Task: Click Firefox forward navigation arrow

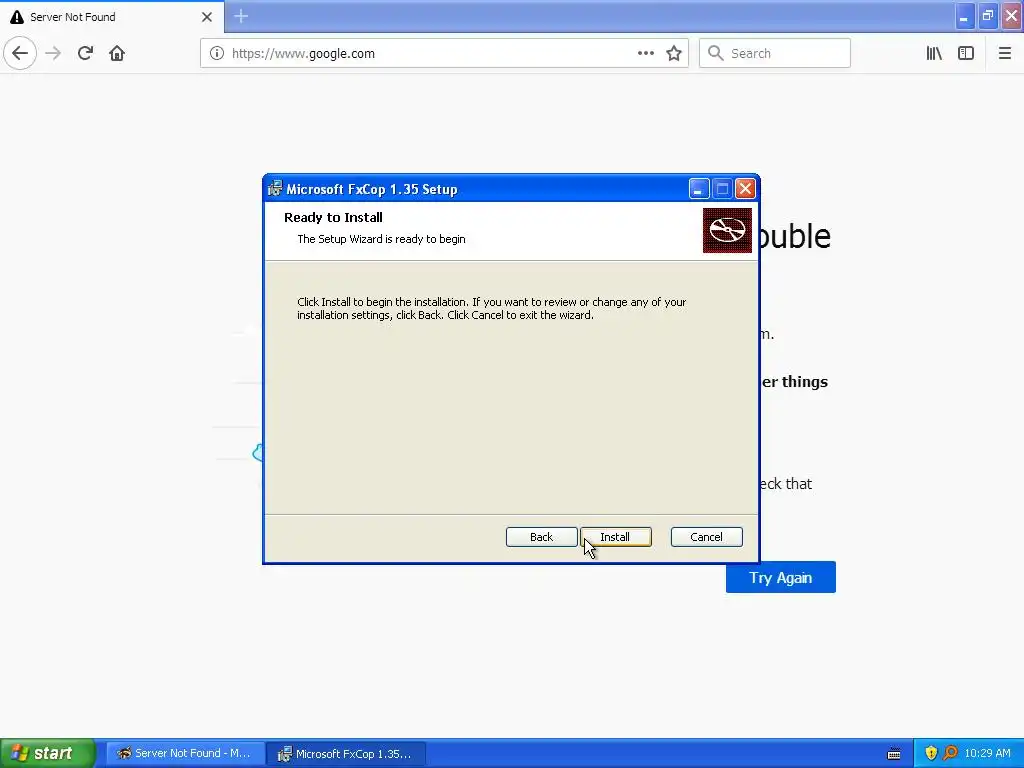Action: pyautogui.click(x=53, y=54)
